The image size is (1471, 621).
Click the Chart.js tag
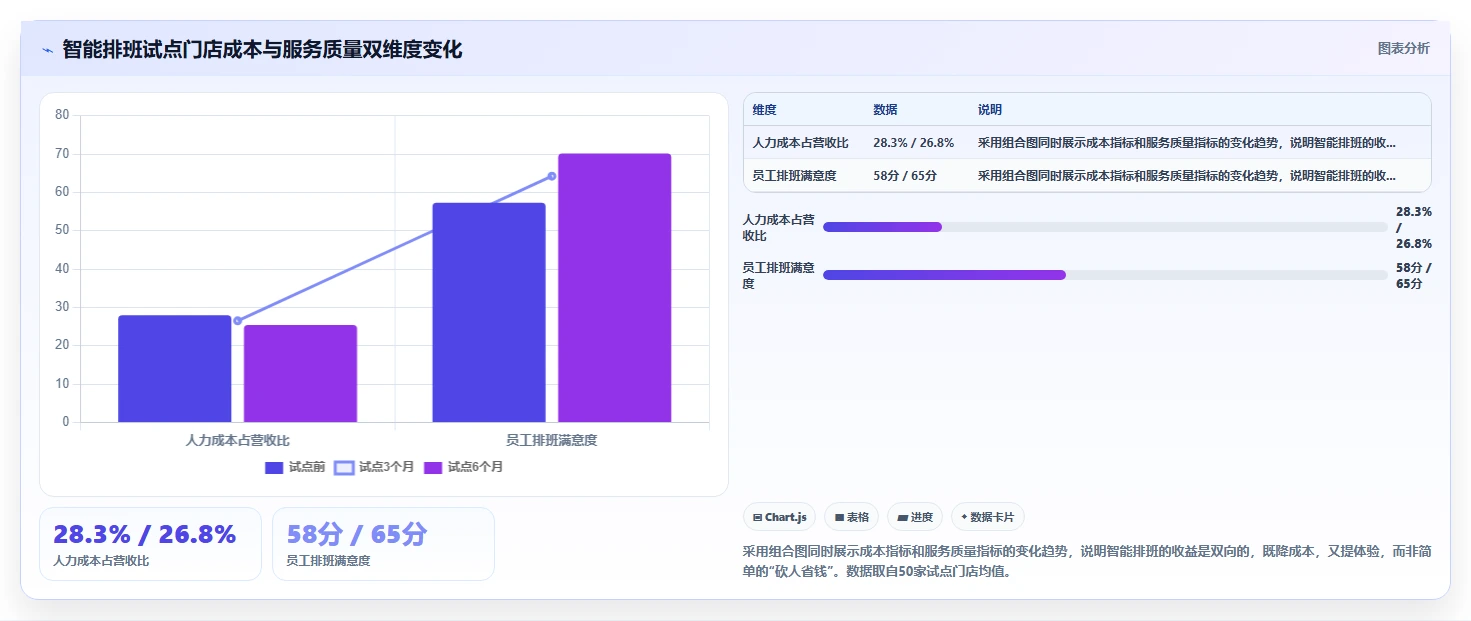click(779, 517)
